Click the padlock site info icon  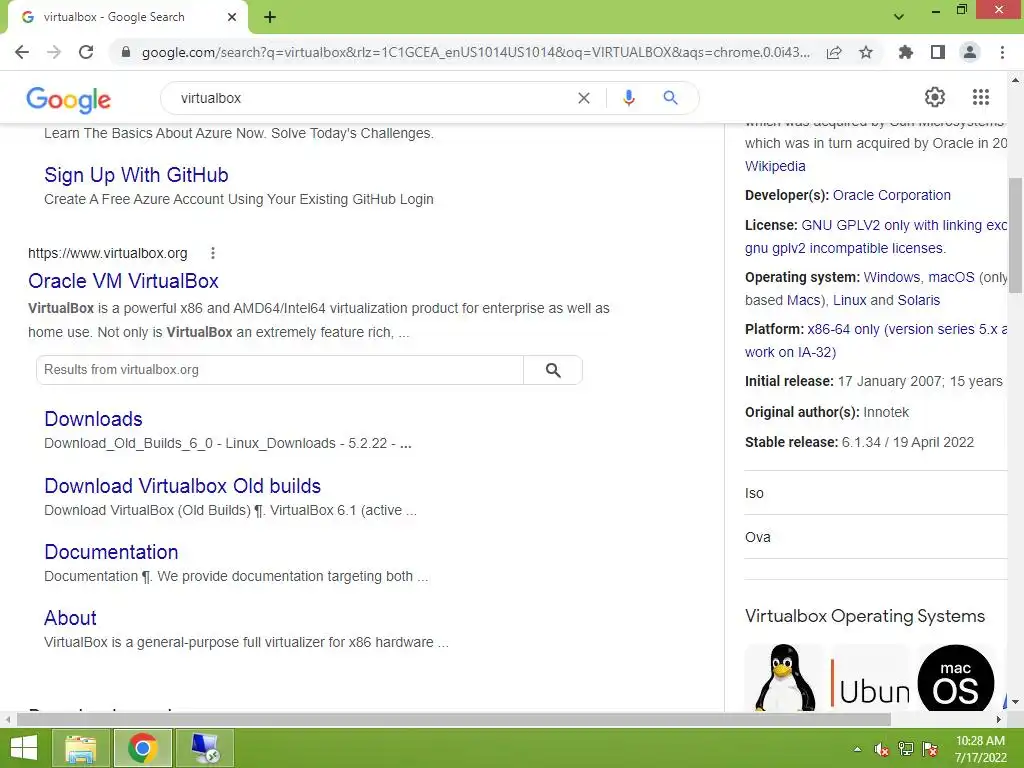[126, 52]
